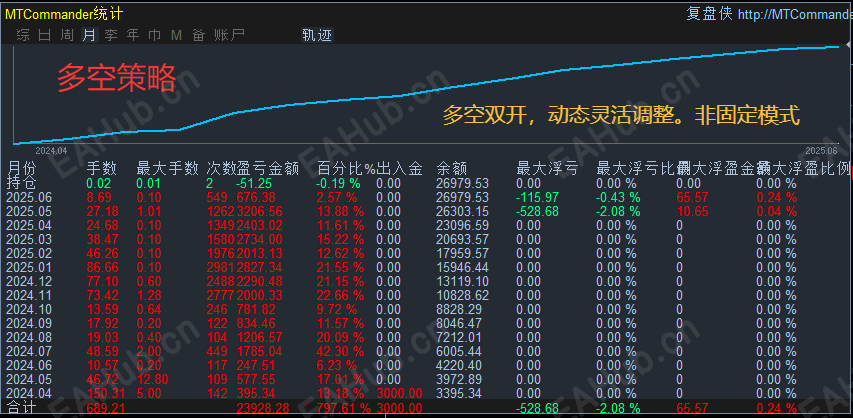Viewport: 853px width, 418px height.
Task: Click the 余额 column header
Action: 452,169
